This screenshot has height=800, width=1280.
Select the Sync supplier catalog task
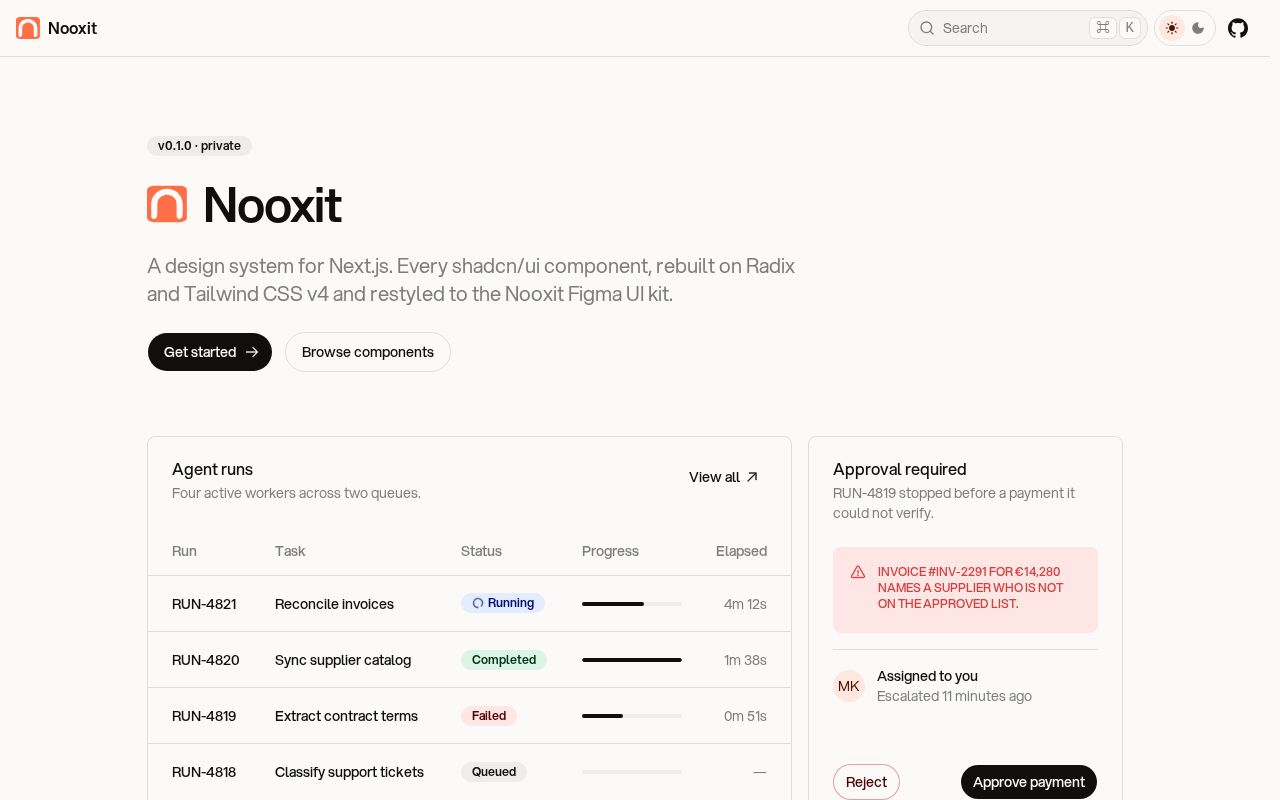pos(343,660)
